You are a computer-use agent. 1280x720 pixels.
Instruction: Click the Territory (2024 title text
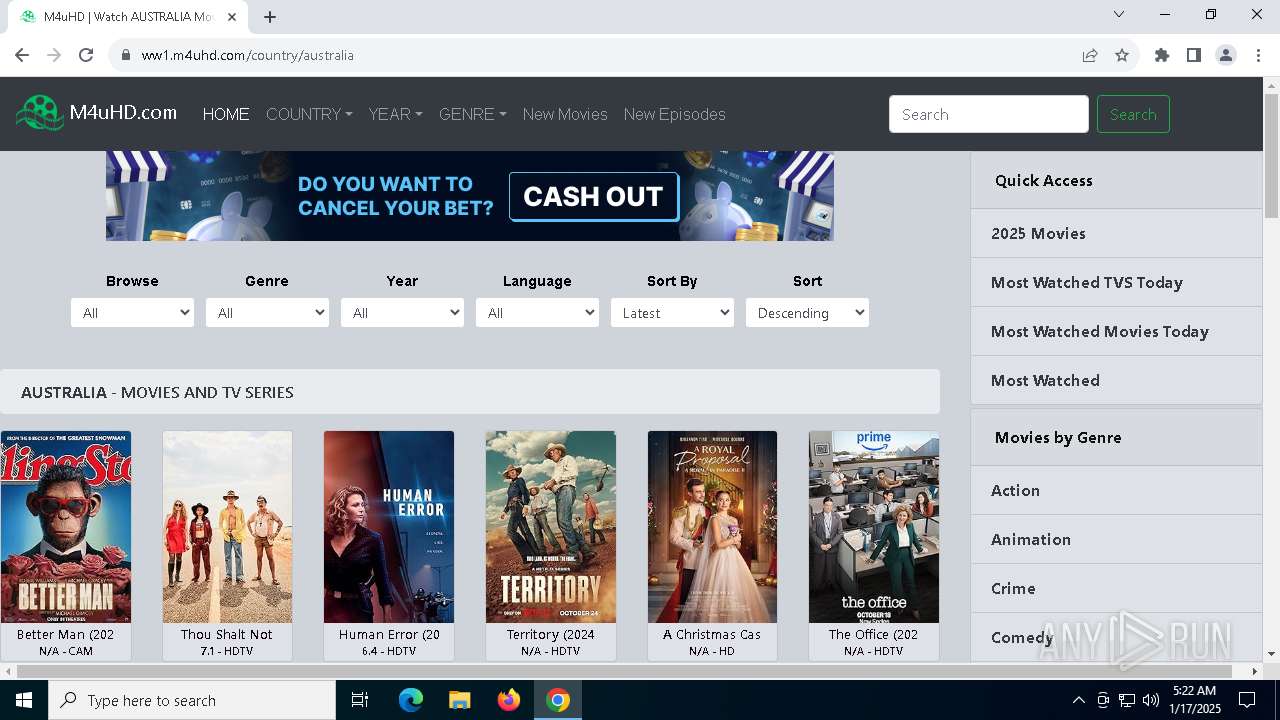[x=551, y=634]
